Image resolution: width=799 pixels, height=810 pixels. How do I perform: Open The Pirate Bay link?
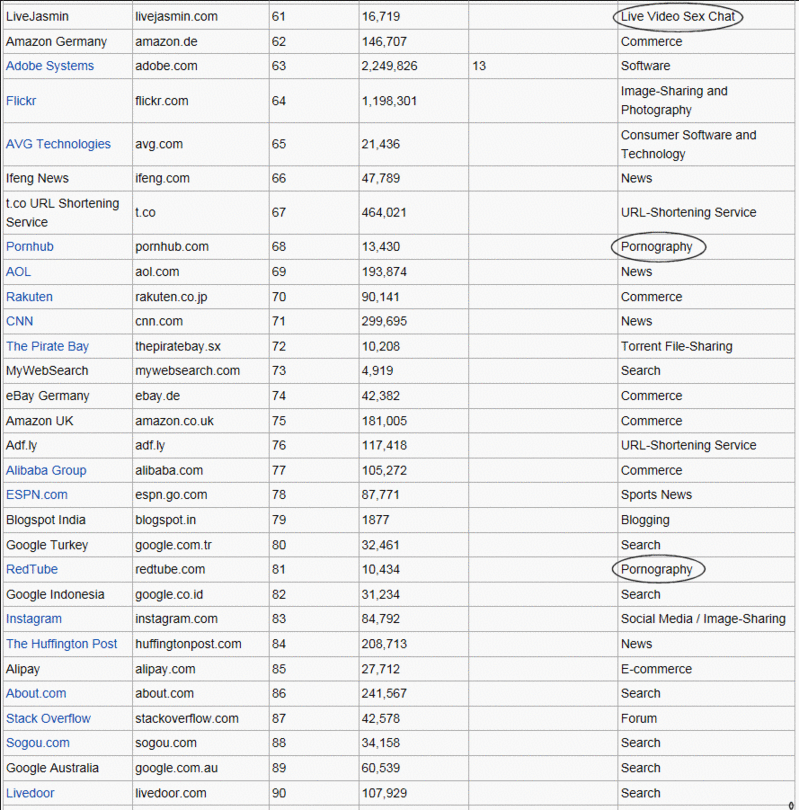[x=47, y=346]
